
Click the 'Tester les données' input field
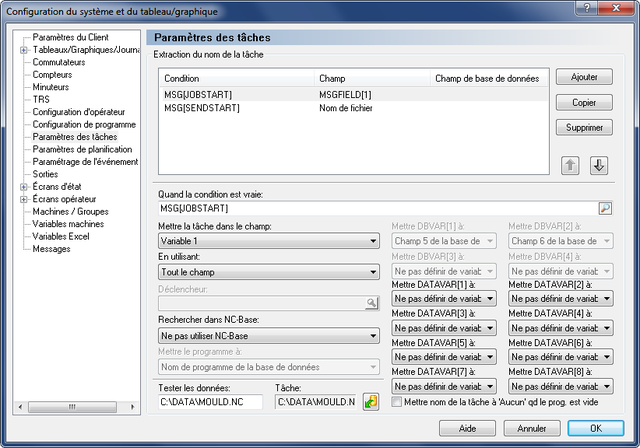point(211,402)
